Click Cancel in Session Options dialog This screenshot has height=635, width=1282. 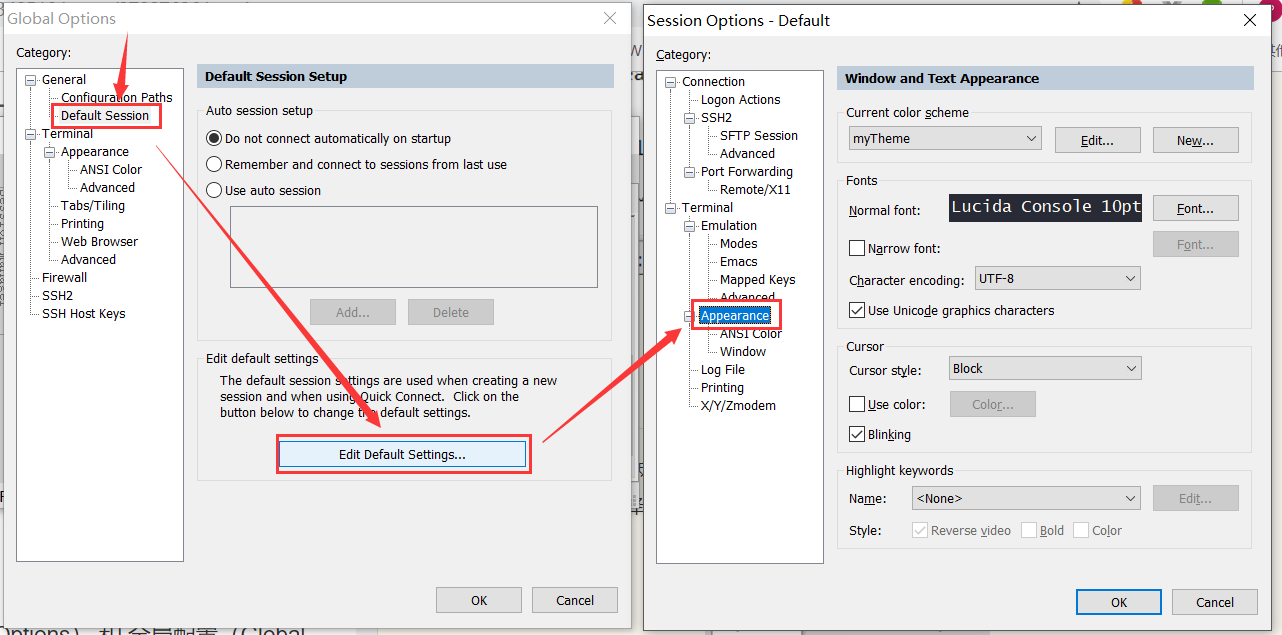tap(1215, 602)
